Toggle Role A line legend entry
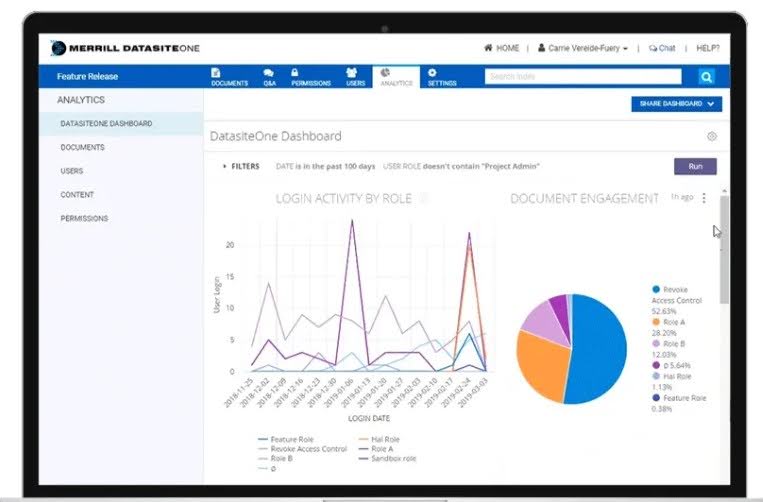 click(x=376, y=449)
